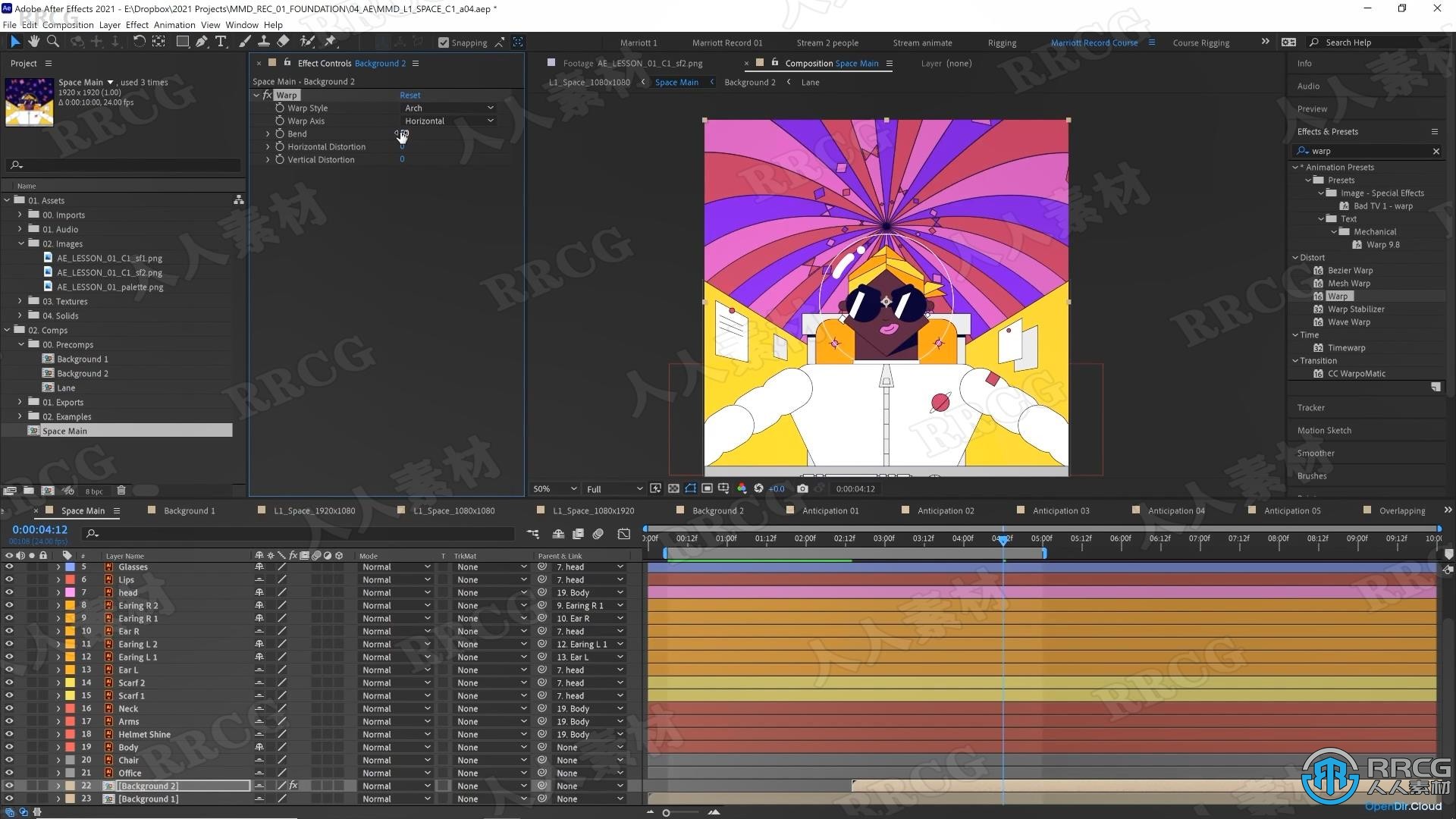Screen dimensions: 1456x819
Task: Select the Rigging workspace tab
Action: click(x=1002, y=42)
